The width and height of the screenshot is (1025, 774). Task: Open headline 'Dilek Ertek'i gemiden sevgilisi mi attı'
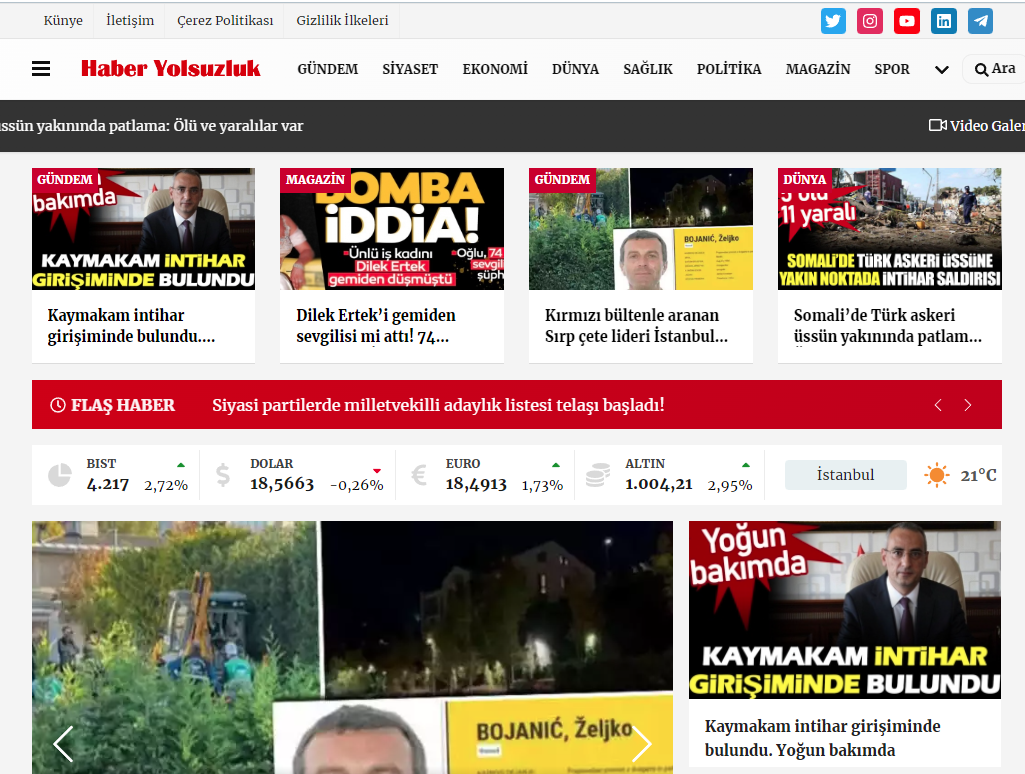point(375,326)
